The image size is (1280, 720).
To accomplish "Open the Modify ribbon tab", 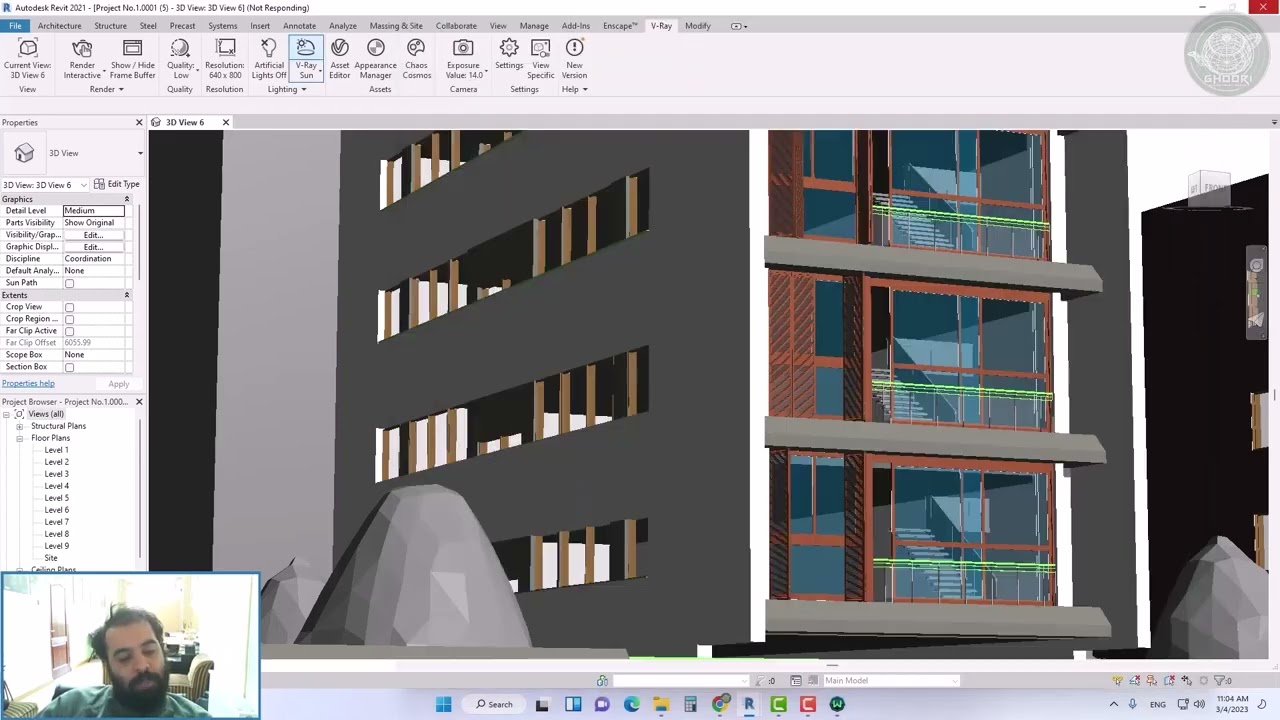I will (x=698, y=26).
